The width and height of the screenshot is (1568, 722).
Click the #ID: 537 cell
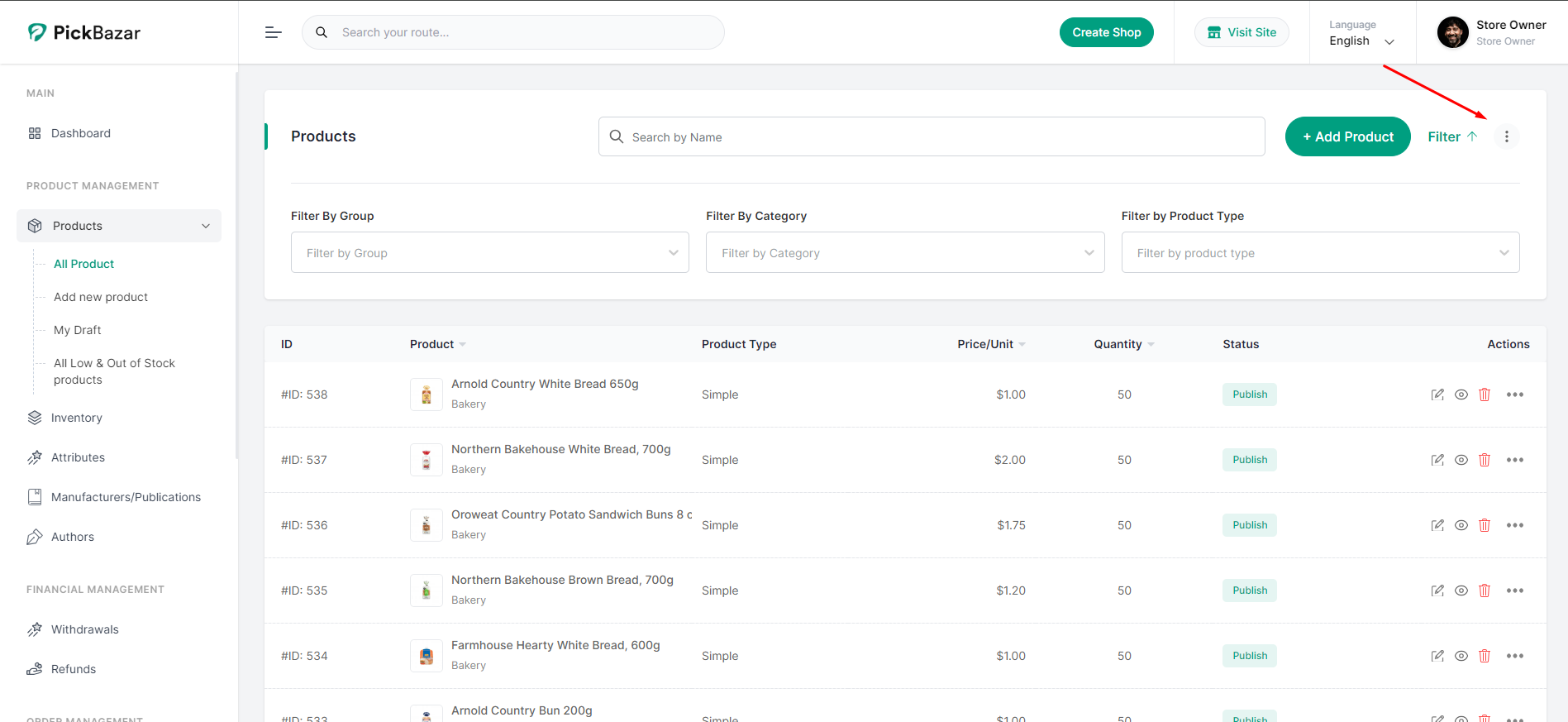coord(304,460)
